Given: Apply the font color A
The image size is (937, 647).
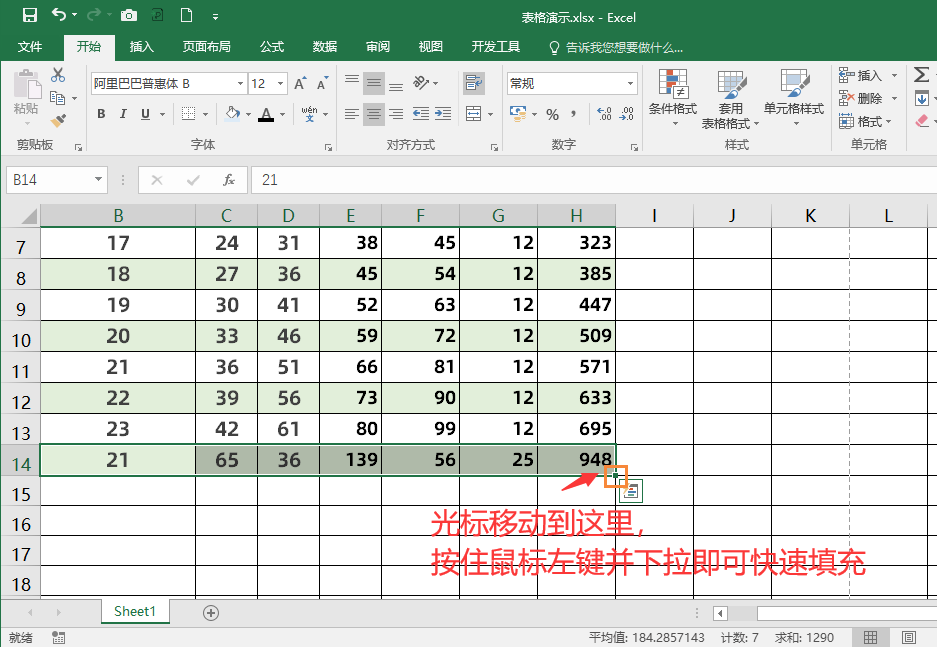Looking at the screenshot, I should (267, 114).
